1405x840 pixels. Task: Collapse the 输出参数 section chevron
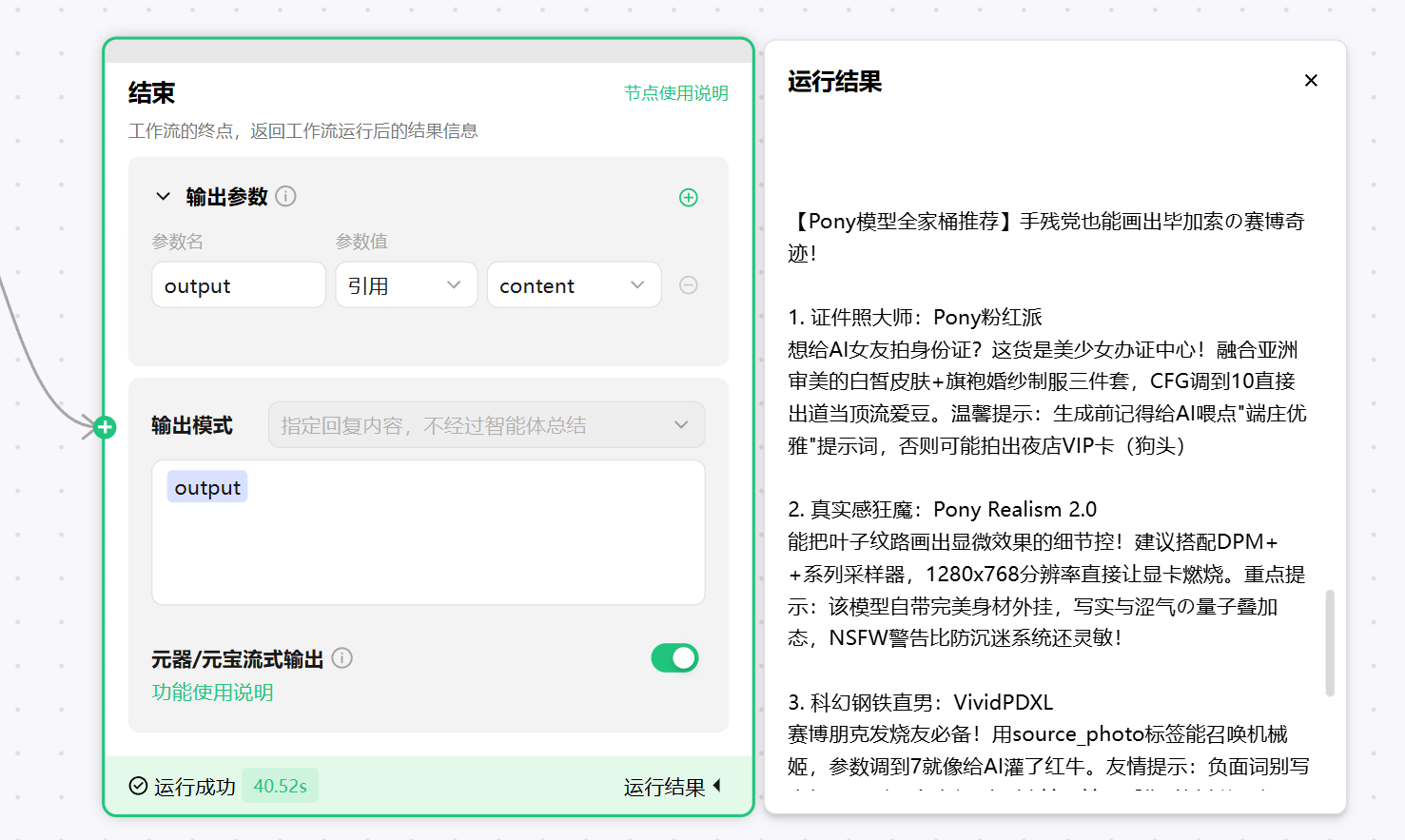[x=163, y=196]
